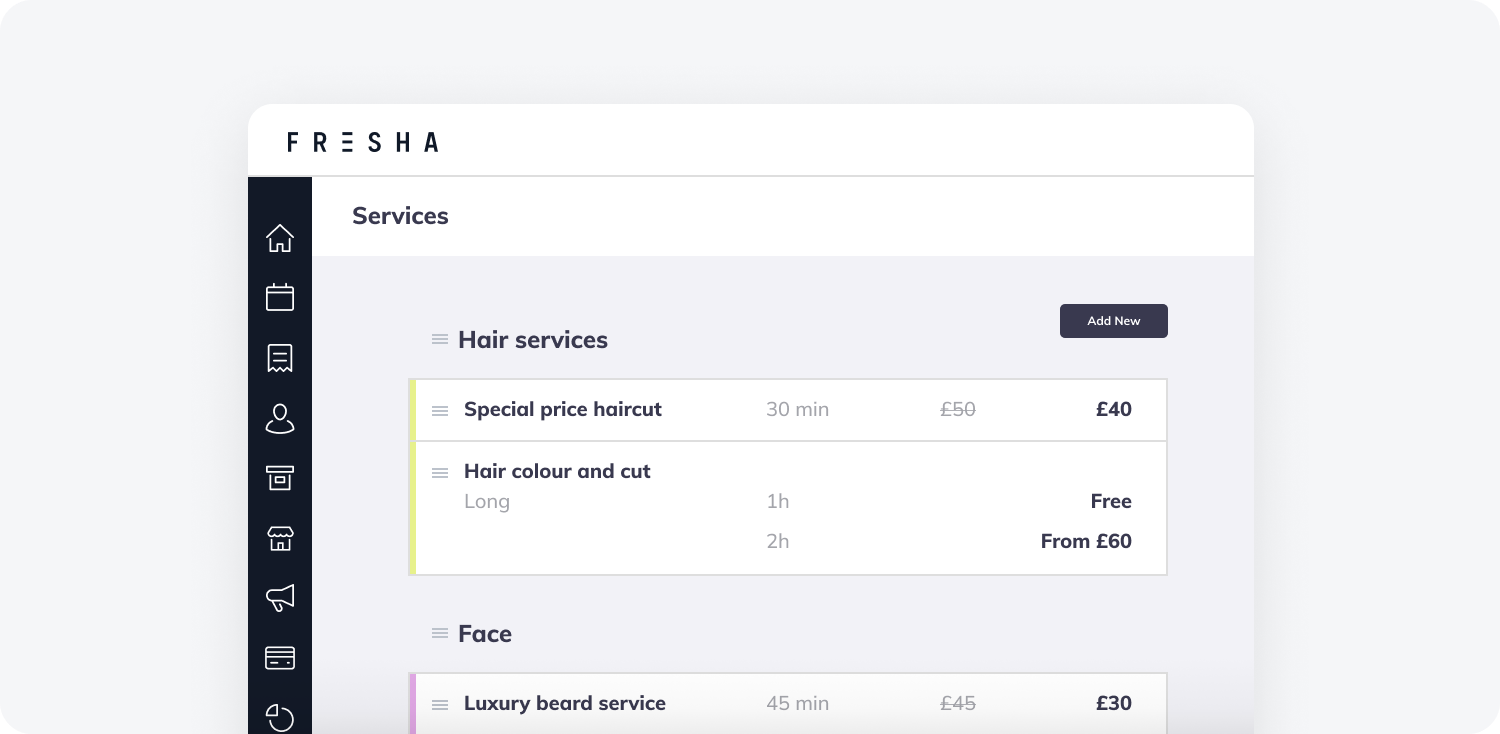1500x734 pixels.
Task: Open the Home icon in sidebar
Action: pos(280,238)
